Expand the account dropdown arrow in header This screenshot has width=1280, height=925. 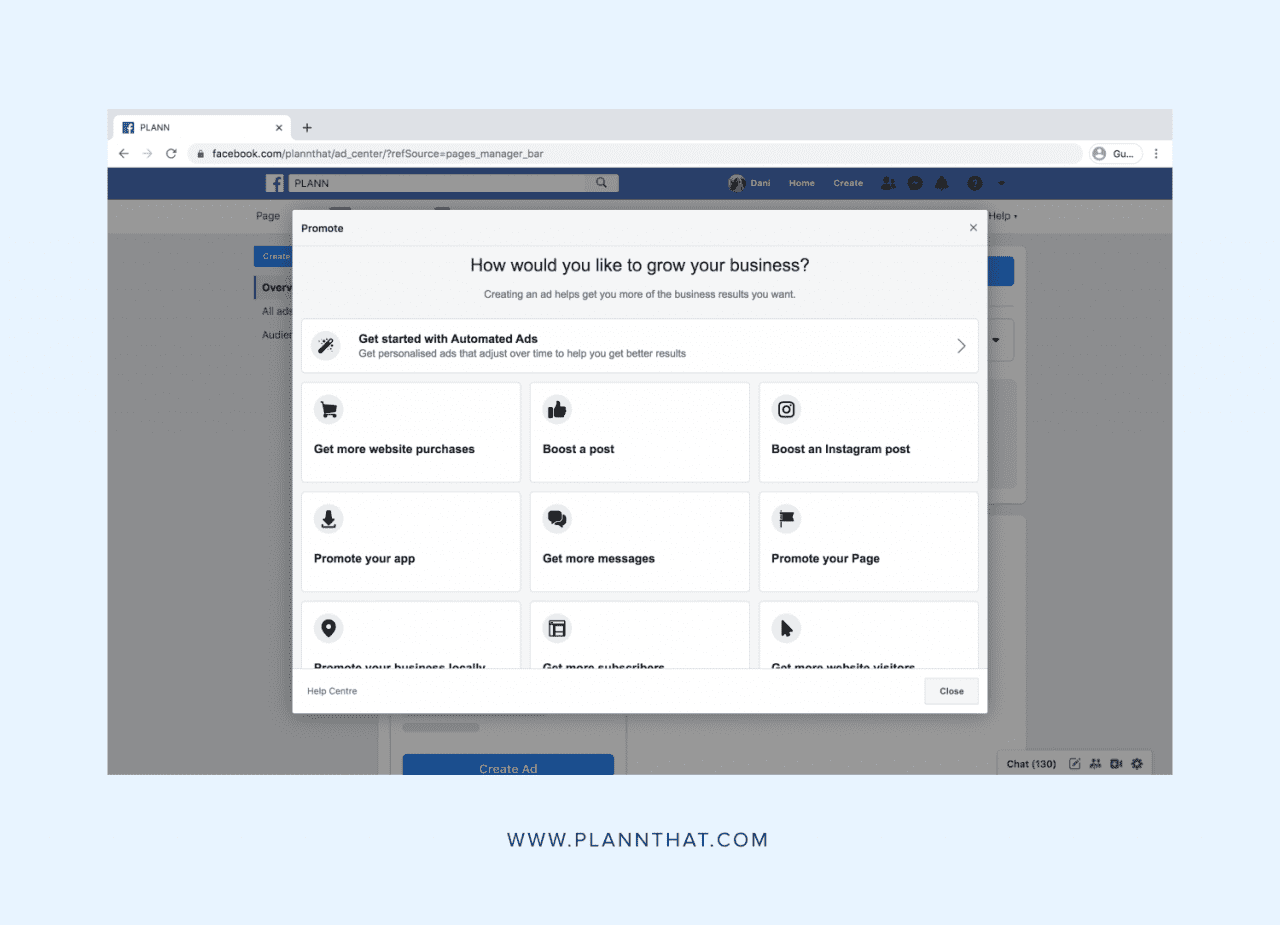1002,183
